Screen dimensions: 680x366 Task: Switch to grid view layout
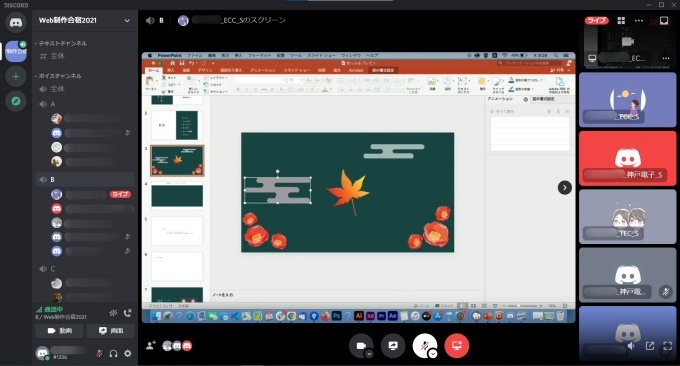tap(621, 20)
